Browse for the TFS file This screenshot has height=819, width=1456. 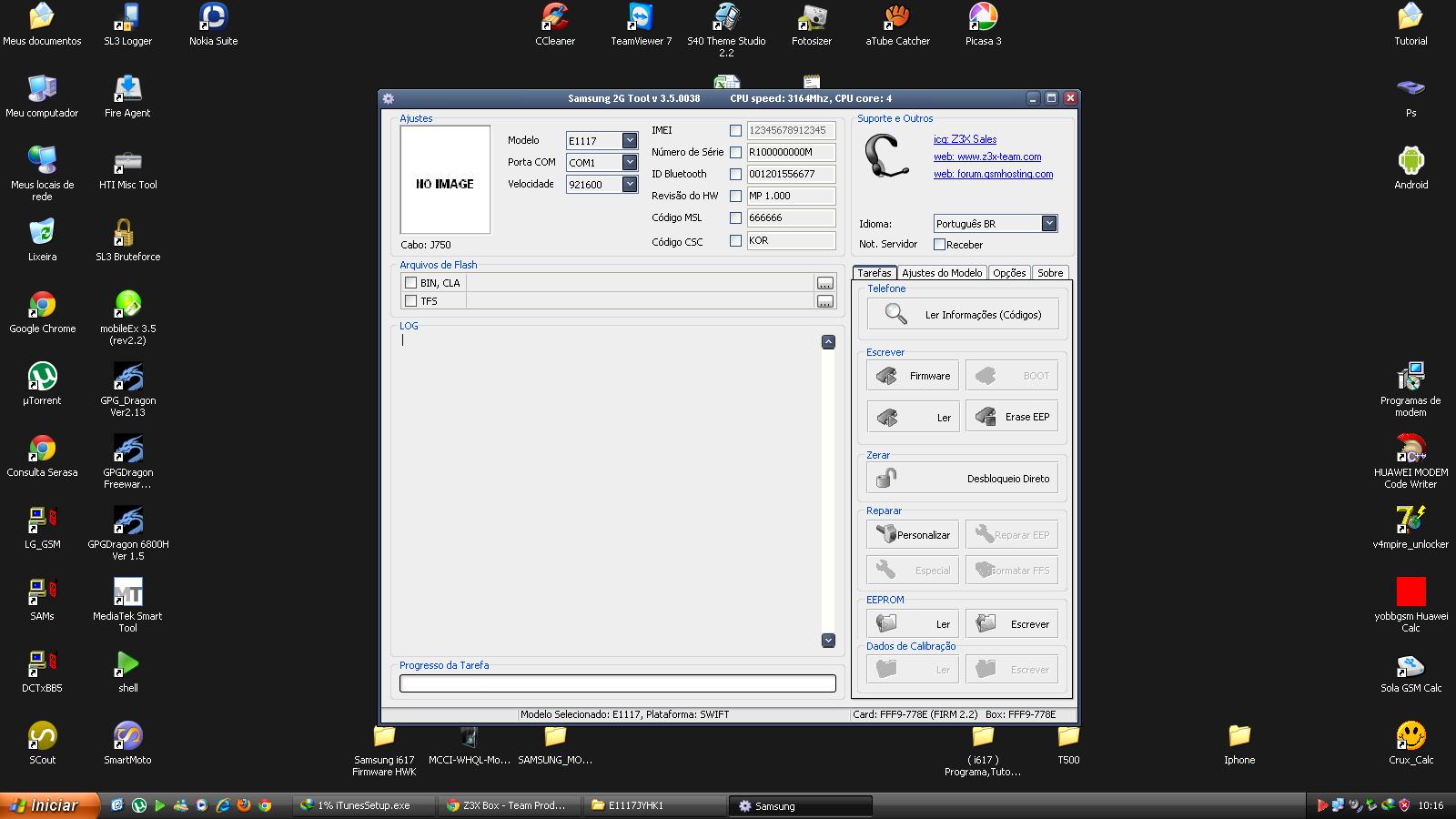824,301
